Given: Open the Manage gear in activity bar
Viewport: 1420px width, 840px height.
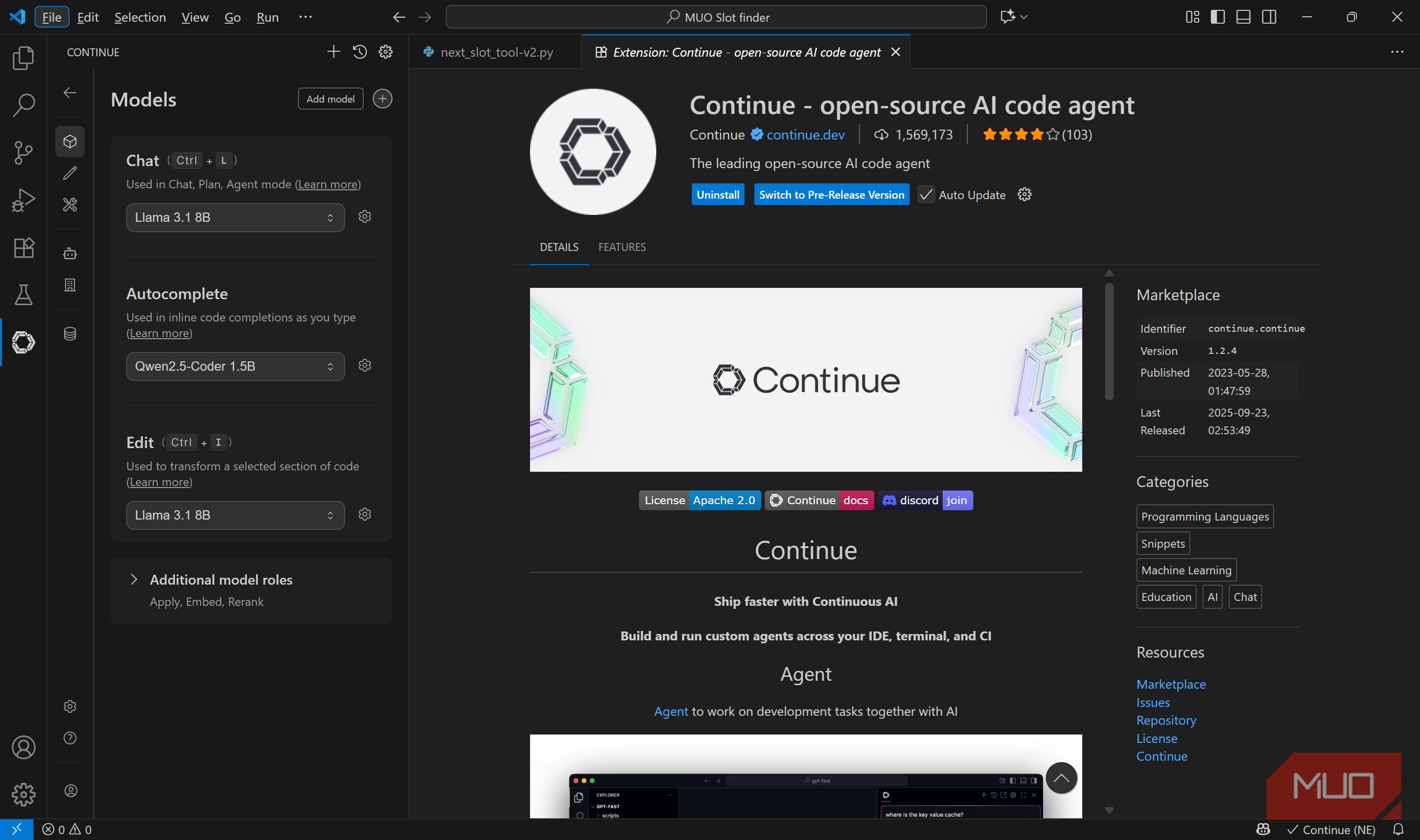Looking at the screenshot, I should pos(23,794).
